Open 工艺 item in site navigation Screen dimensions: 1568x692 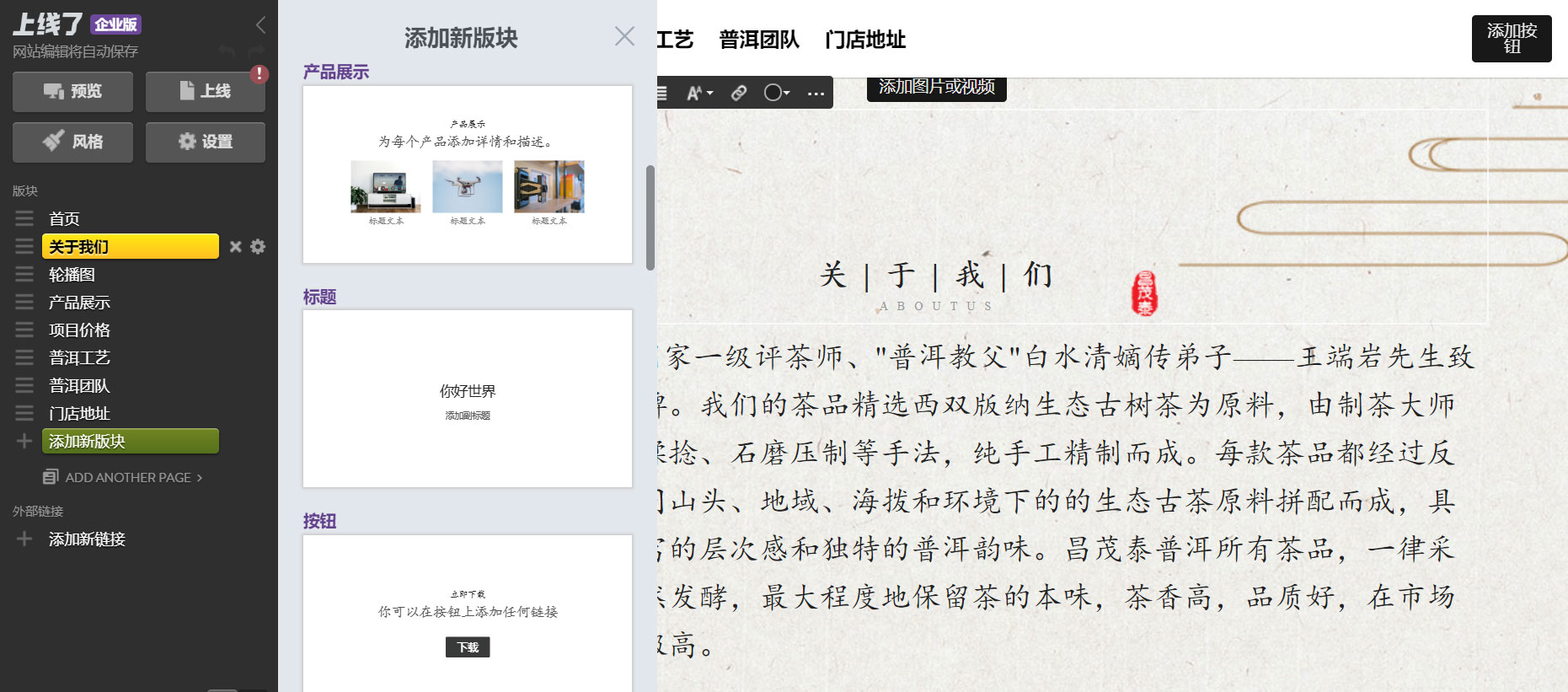coord(675,40)
